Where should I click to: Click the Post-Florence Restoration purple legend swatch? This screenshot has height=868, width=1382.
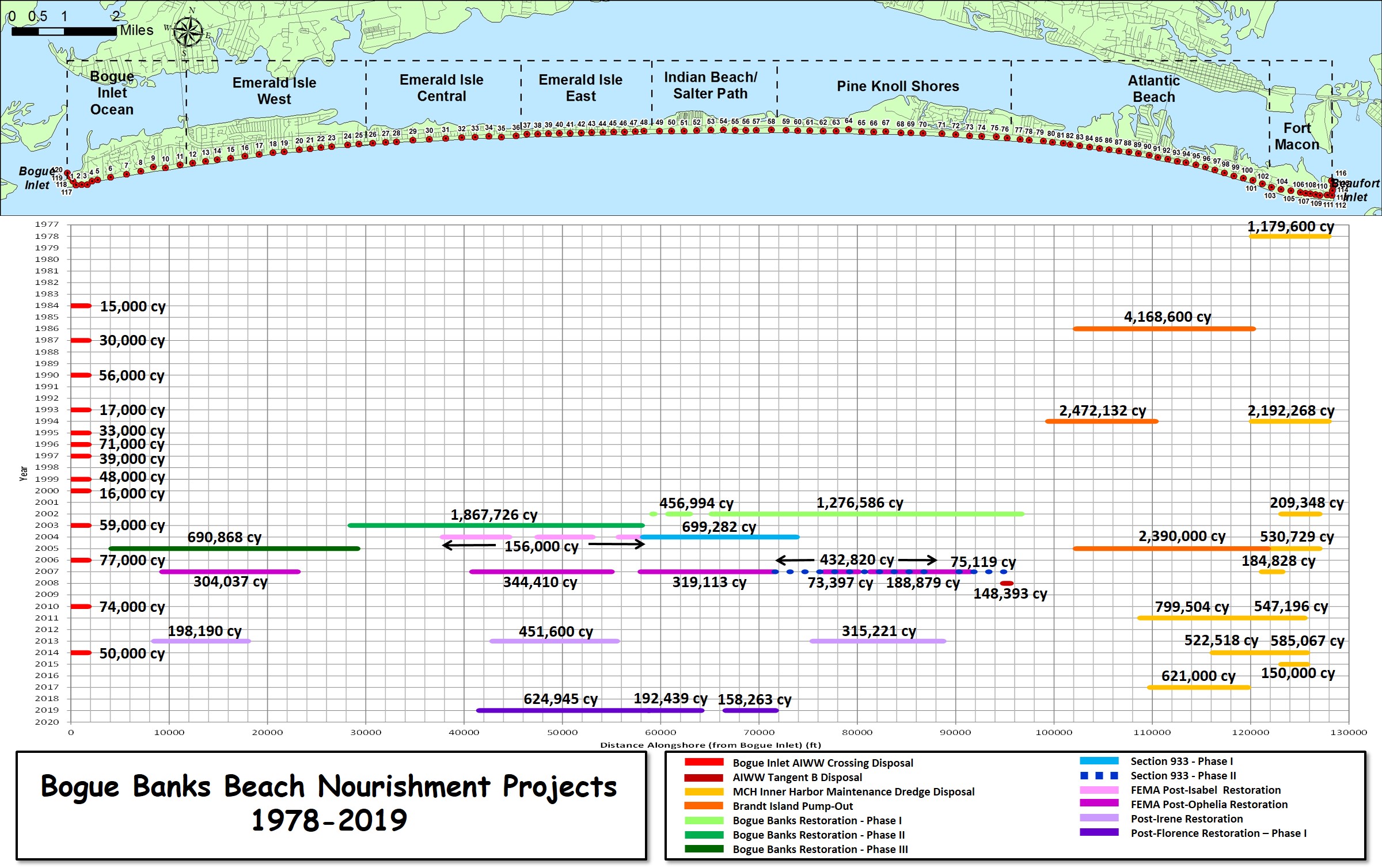1099,832
